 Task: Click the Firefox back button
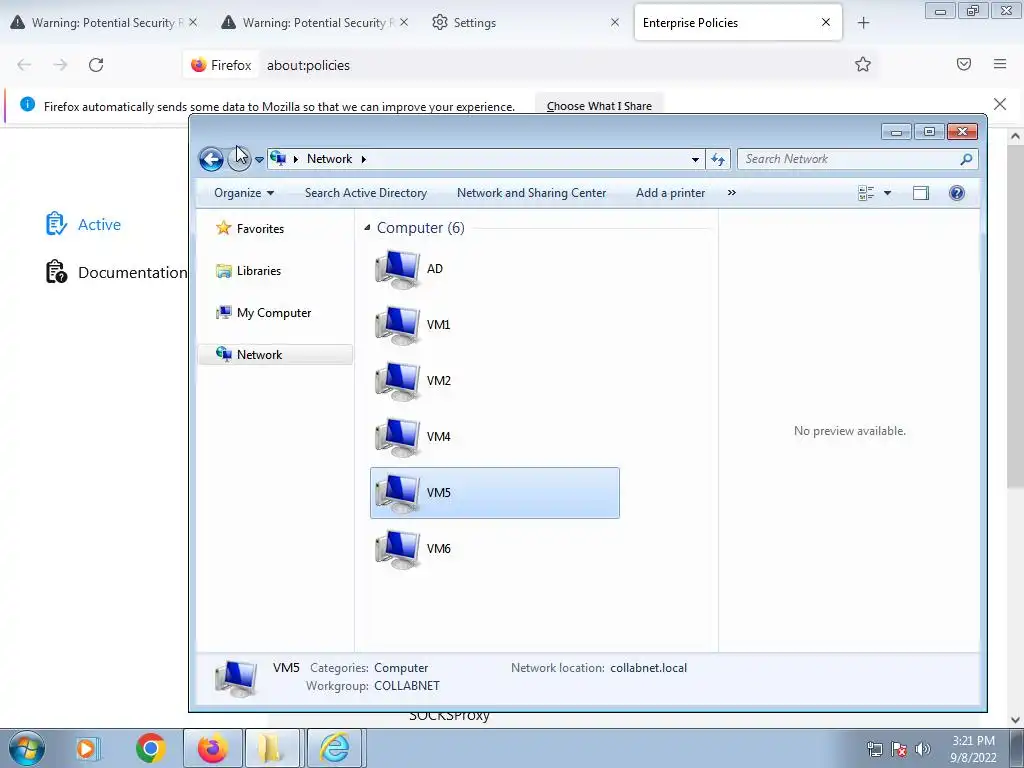[24, 65]
